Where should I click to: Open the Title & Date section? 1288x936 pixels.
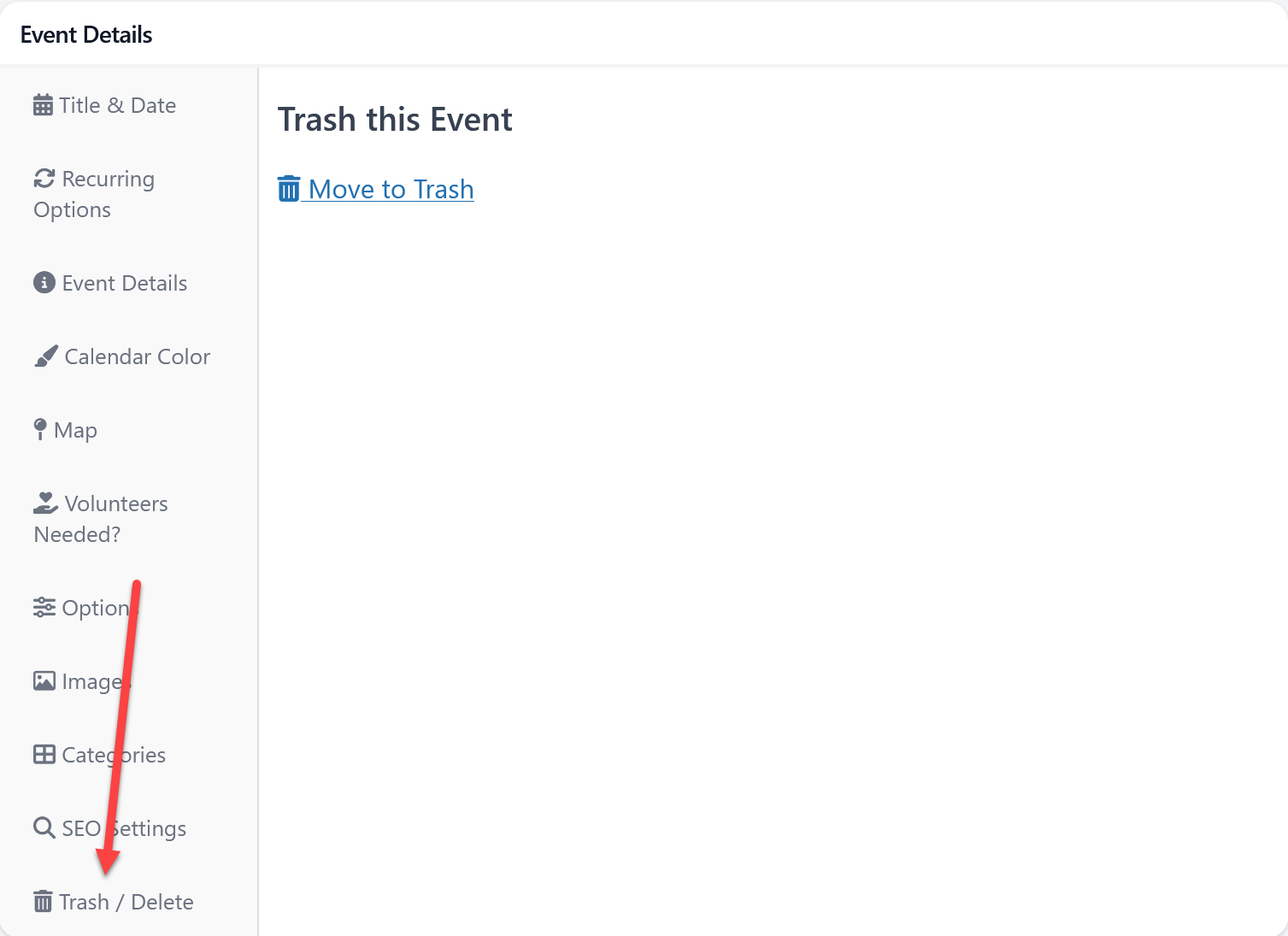click(x=117, y=106)
